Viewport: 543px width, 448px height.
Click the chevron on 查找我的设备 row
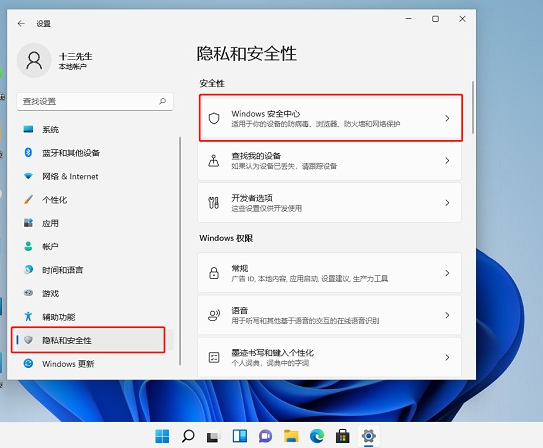click(x=447, y=161)
